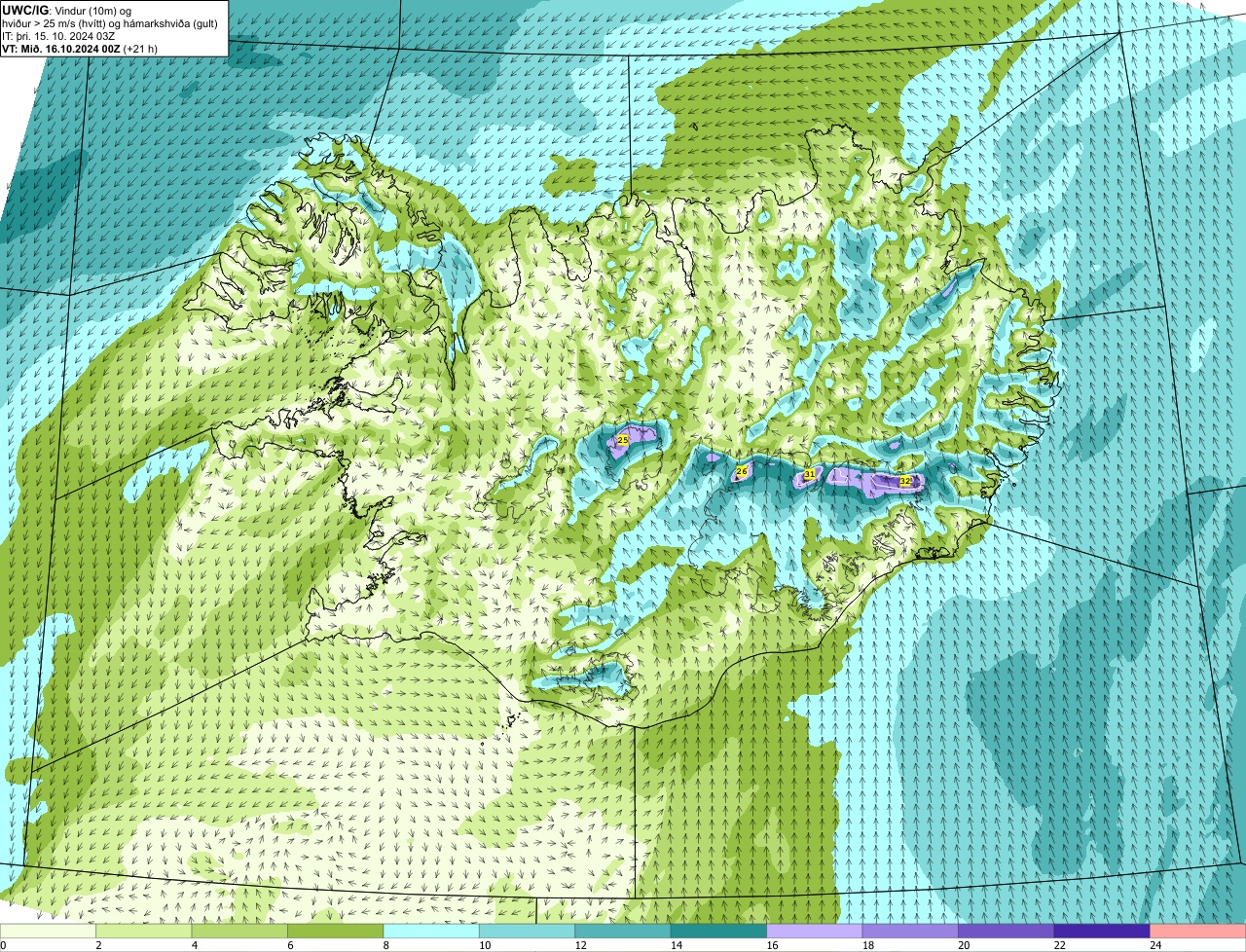Select the 0–2 m/s palest swatch in color scale
This screenshot has height=952, width=1246.
click(x=48, y=931)
